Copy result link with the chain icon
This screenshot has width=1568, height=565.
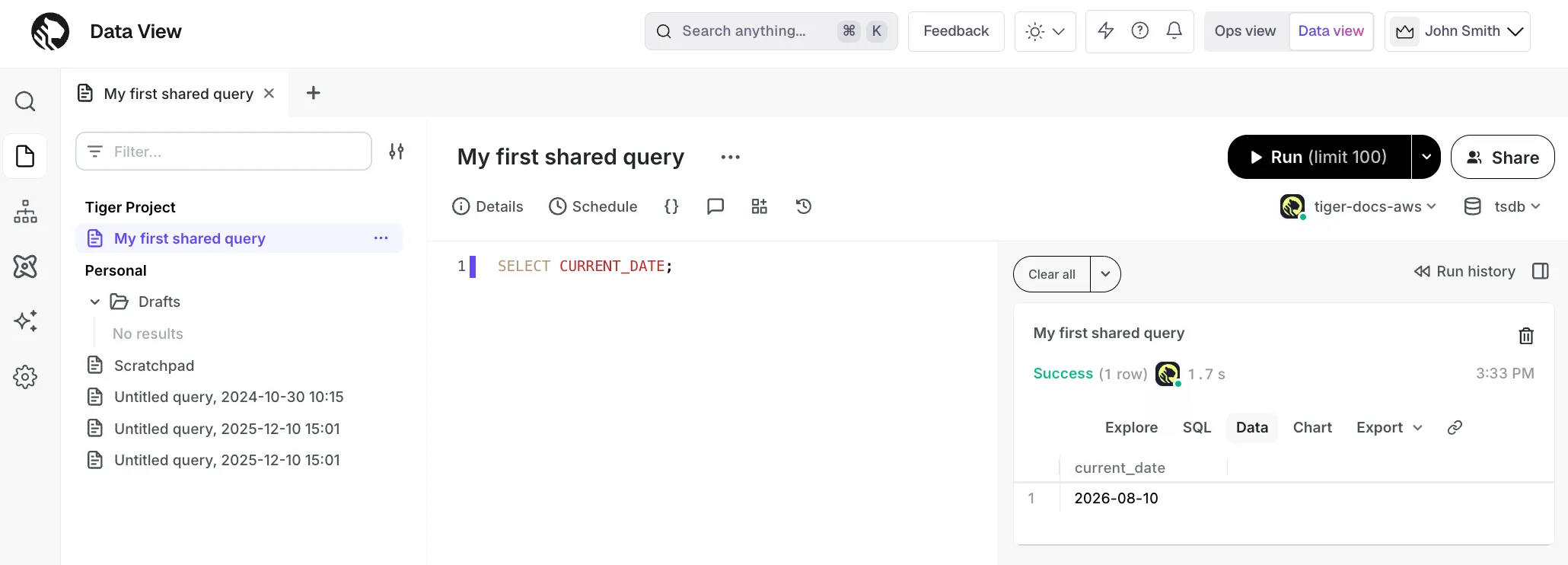tap(1455, 427)
